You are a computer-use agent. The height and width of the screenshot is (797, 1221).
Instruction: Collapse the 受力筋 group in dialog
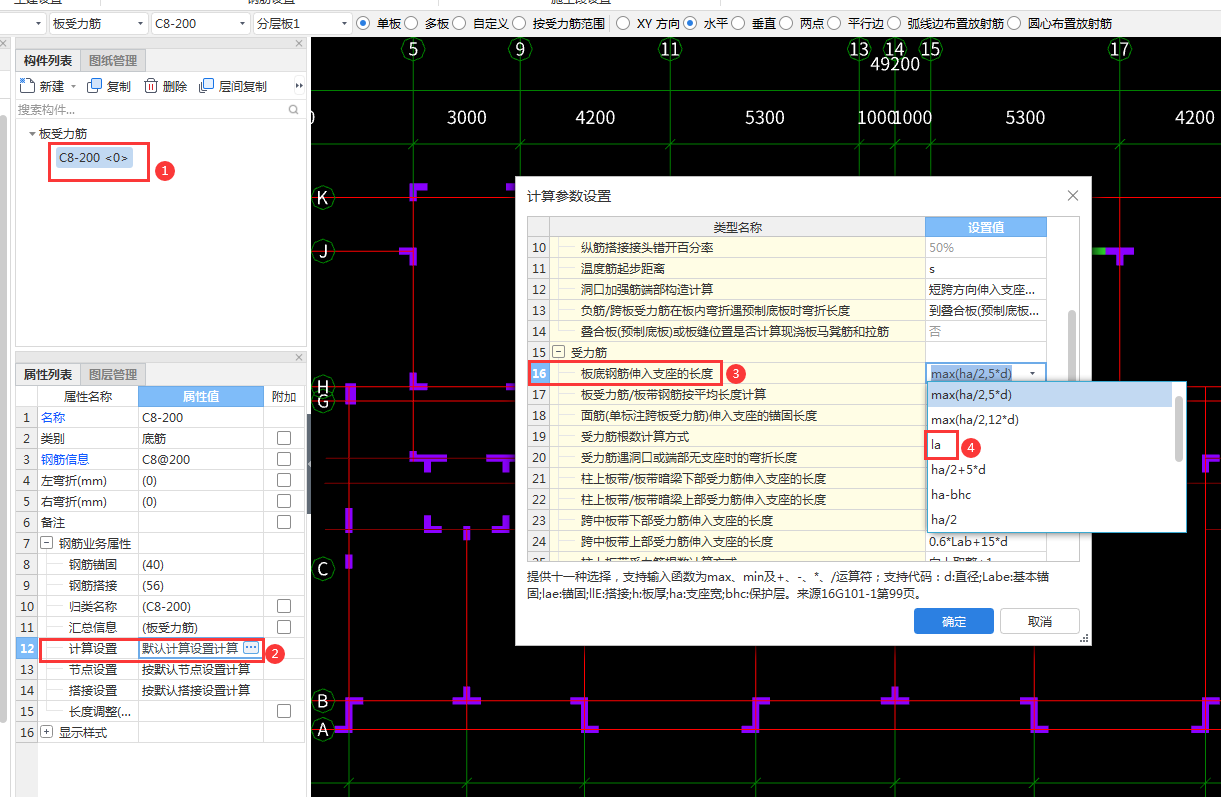coord(558,352)
